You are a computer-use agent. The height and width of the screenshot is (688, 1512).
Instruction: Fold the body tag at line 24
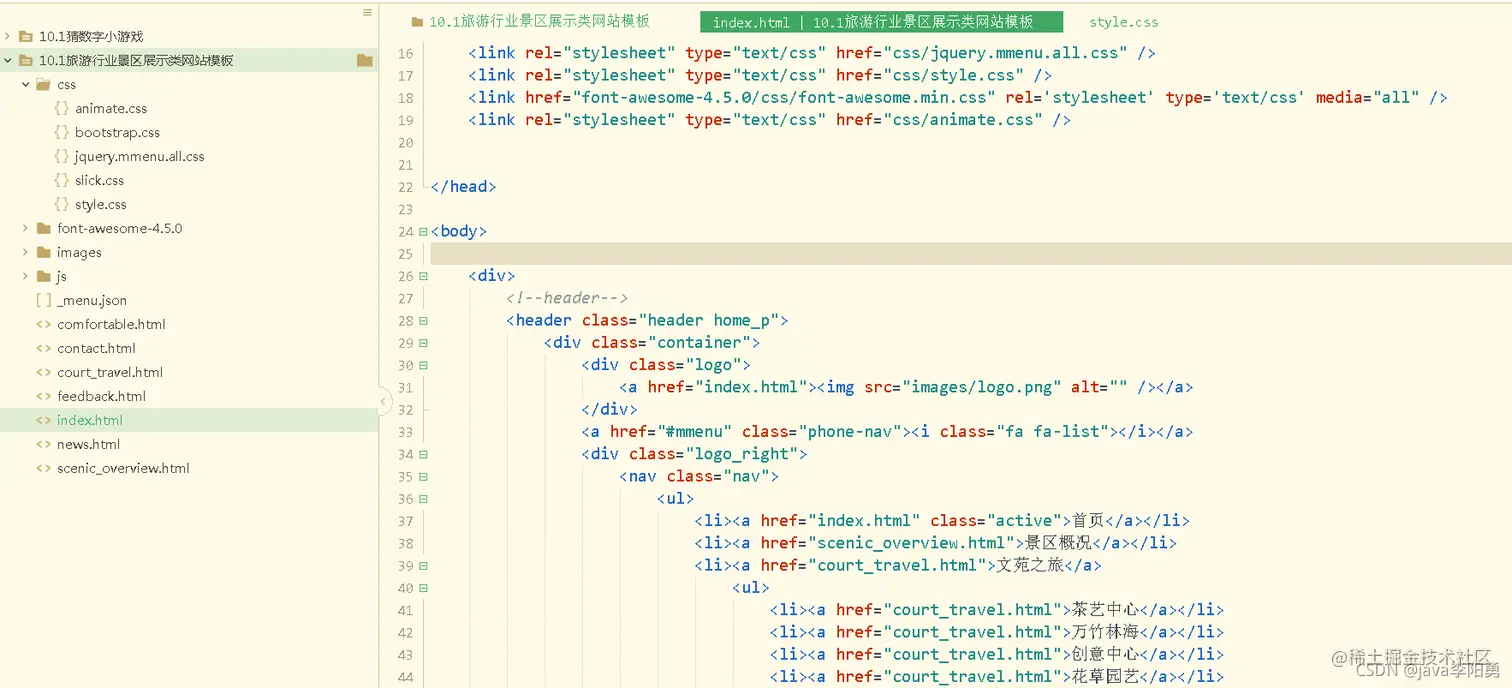(x=423, y=231)
